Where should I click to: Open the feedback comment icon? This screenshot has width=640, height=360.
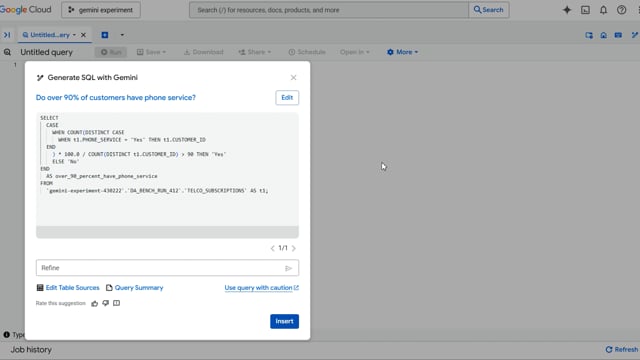point(116,303)
